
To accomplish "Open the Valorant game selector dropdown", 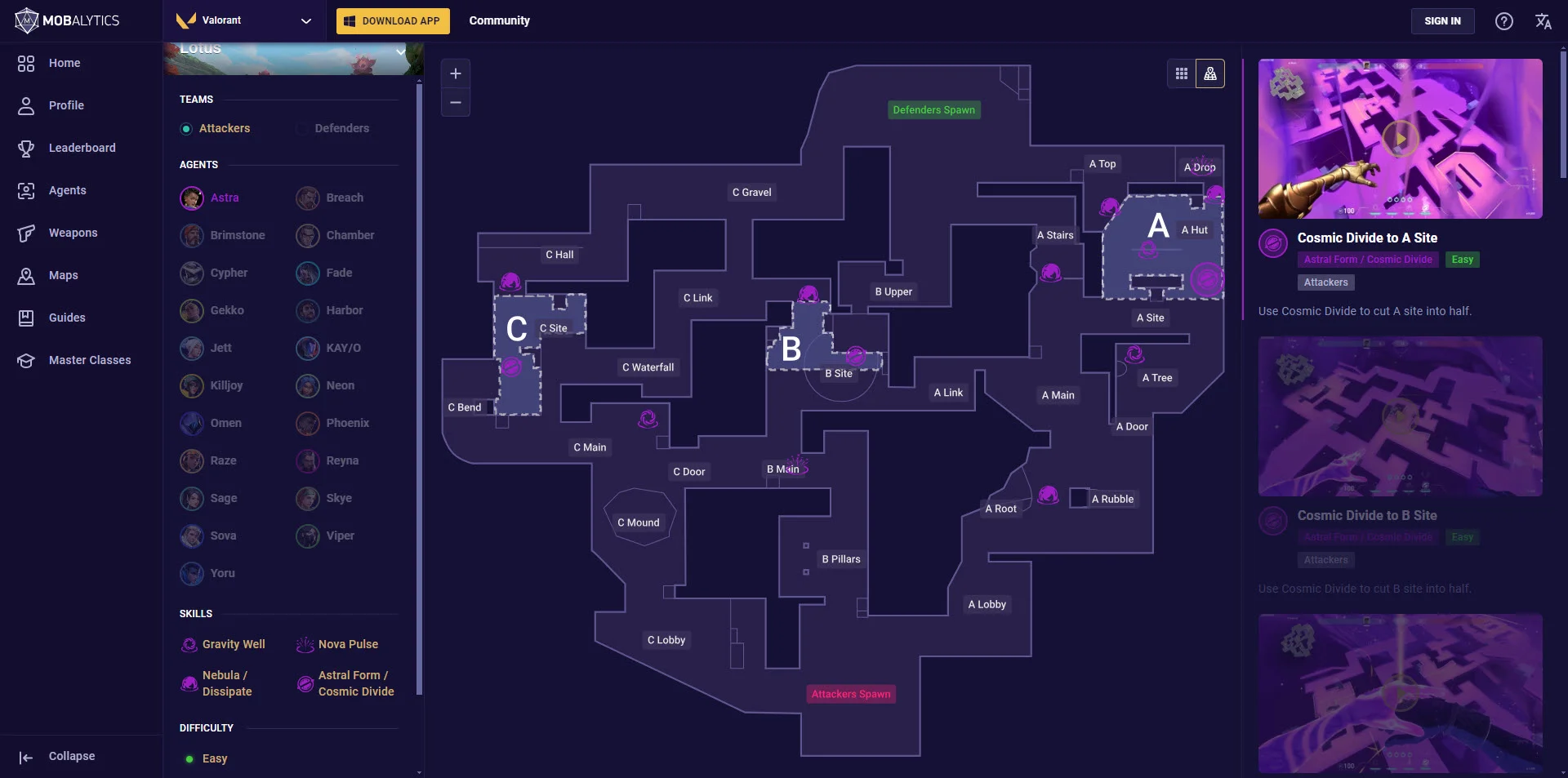I will (244, 20).
